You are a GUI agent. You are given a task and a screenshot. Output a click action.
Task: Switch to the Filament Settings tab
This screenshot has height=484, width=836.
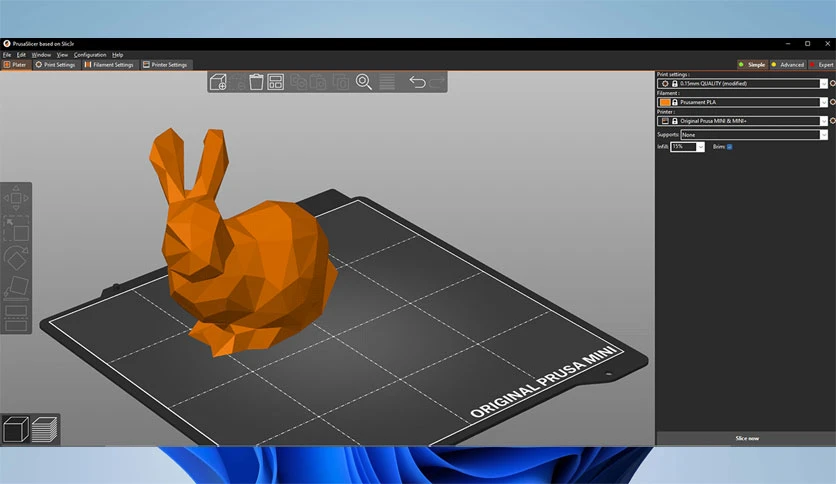pyautogui.click(x=109, y=64)
